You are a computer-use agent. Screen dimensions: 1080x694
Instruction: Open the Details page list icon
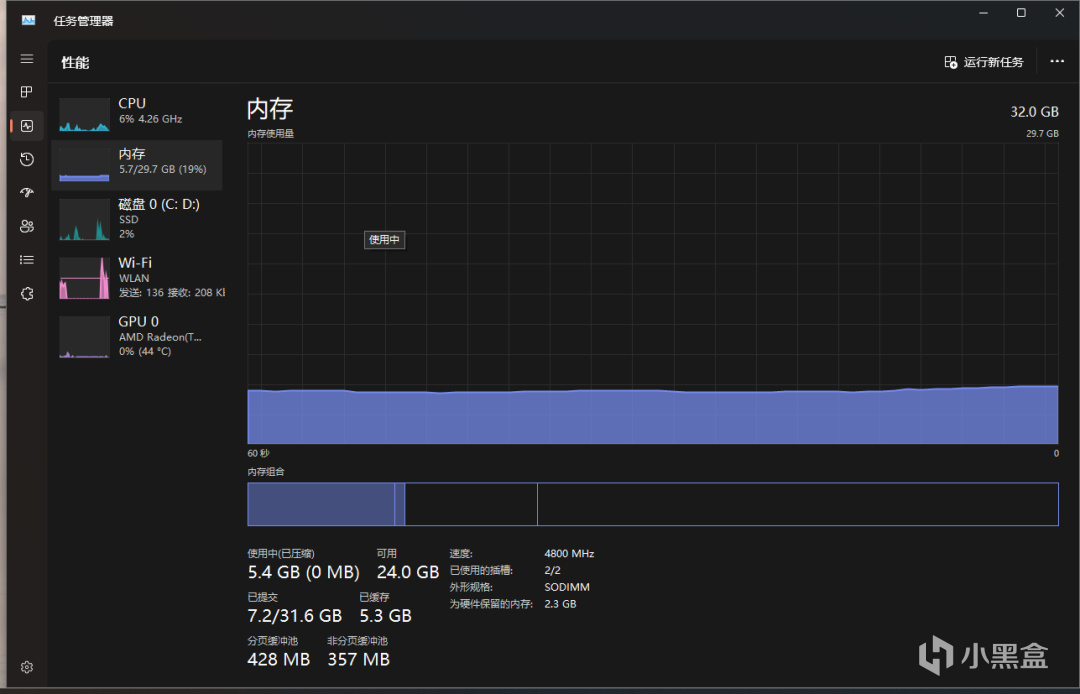coord(27,260)
